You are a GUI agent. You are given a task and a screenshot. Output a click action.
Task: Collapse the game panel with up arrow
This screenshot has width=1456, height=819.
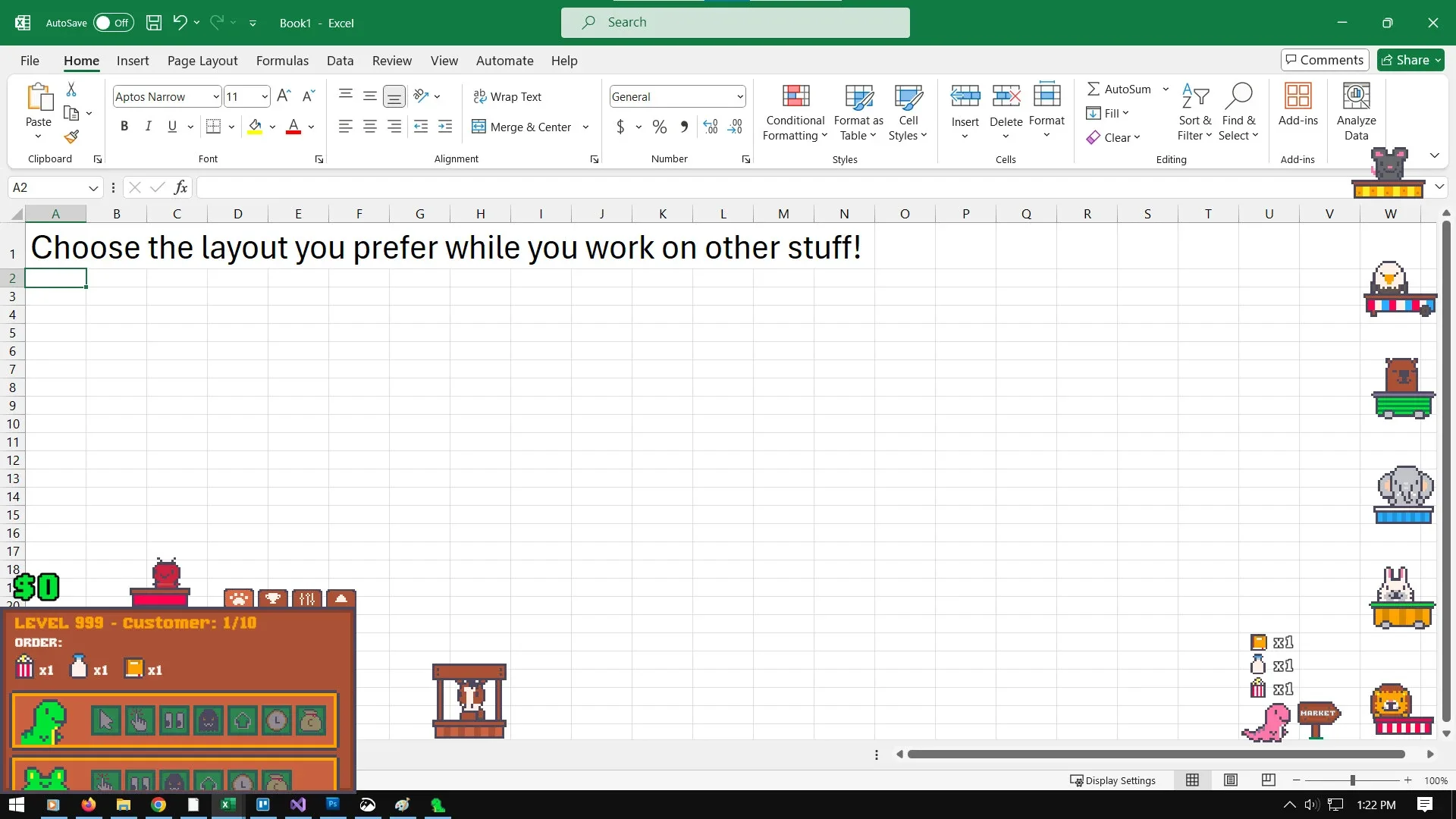pyautogui.click(x=341, y=599)
